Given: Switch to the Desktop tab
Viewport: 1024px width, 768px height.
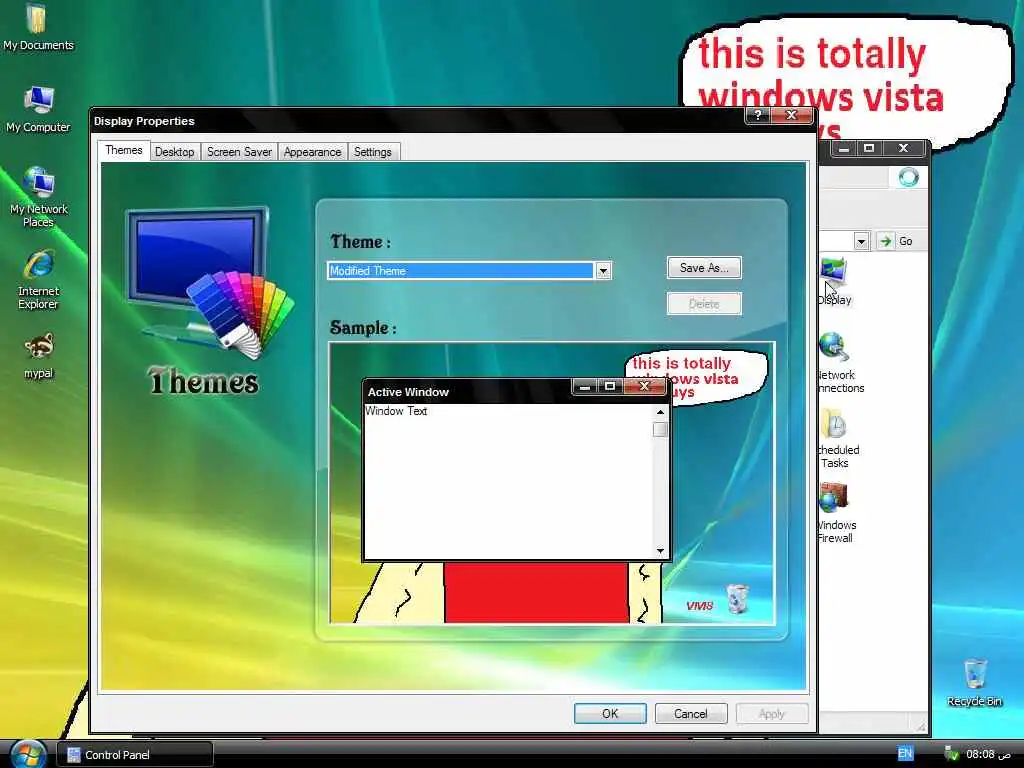Looking at the screenshot, I should tap(174, 152).
